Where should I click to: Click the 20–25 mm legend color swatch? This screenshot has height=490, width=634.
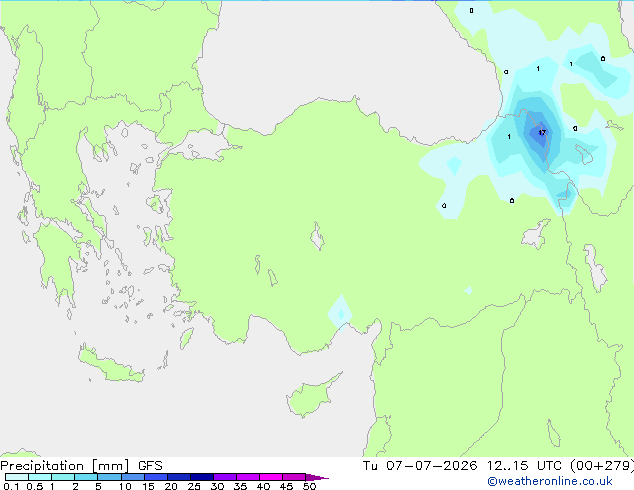[x=179, y=477]
